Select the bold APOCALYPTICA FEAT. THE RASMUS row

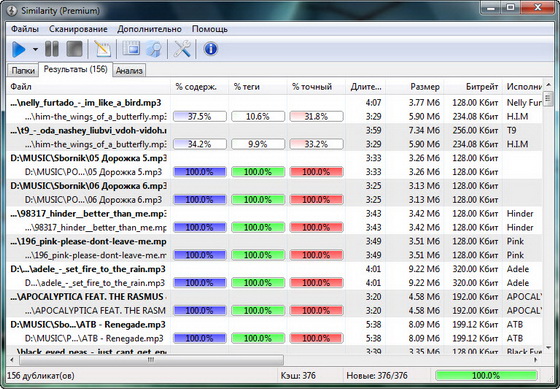click(274, 297)
